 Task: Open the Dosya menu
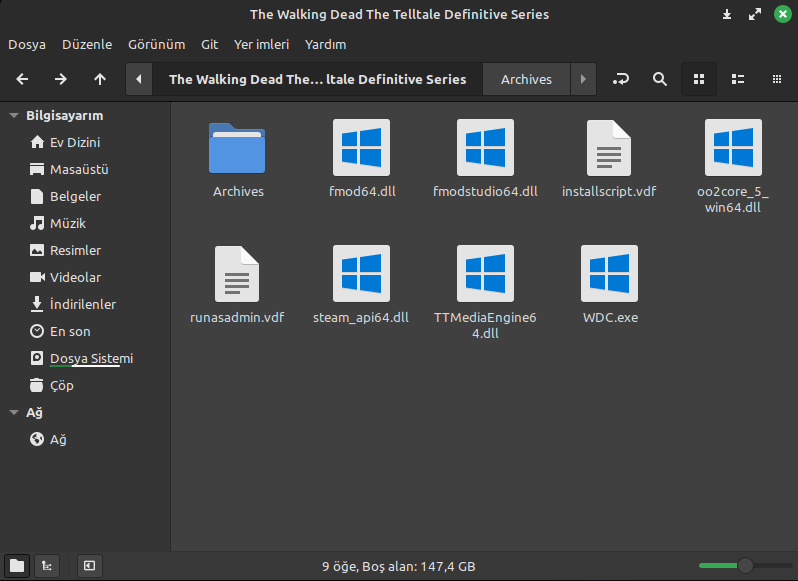click(x=27, y=44)
